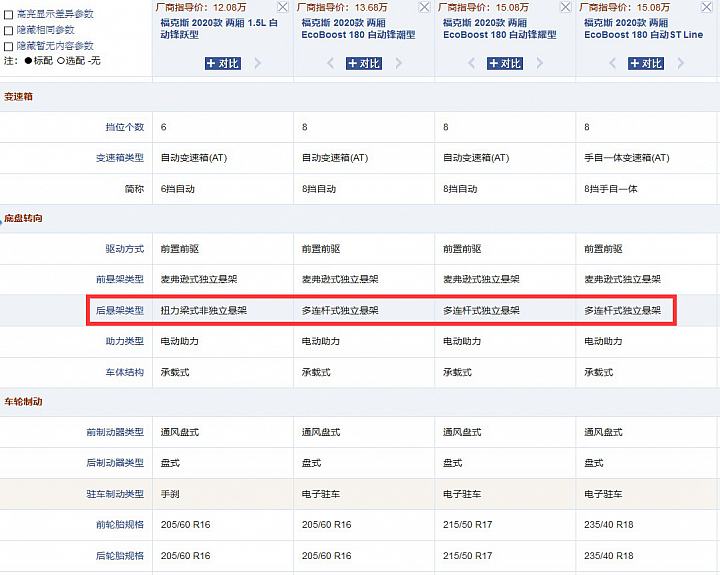
Task: Move 自动ST Line column left
Action: (x=612, y=63)
